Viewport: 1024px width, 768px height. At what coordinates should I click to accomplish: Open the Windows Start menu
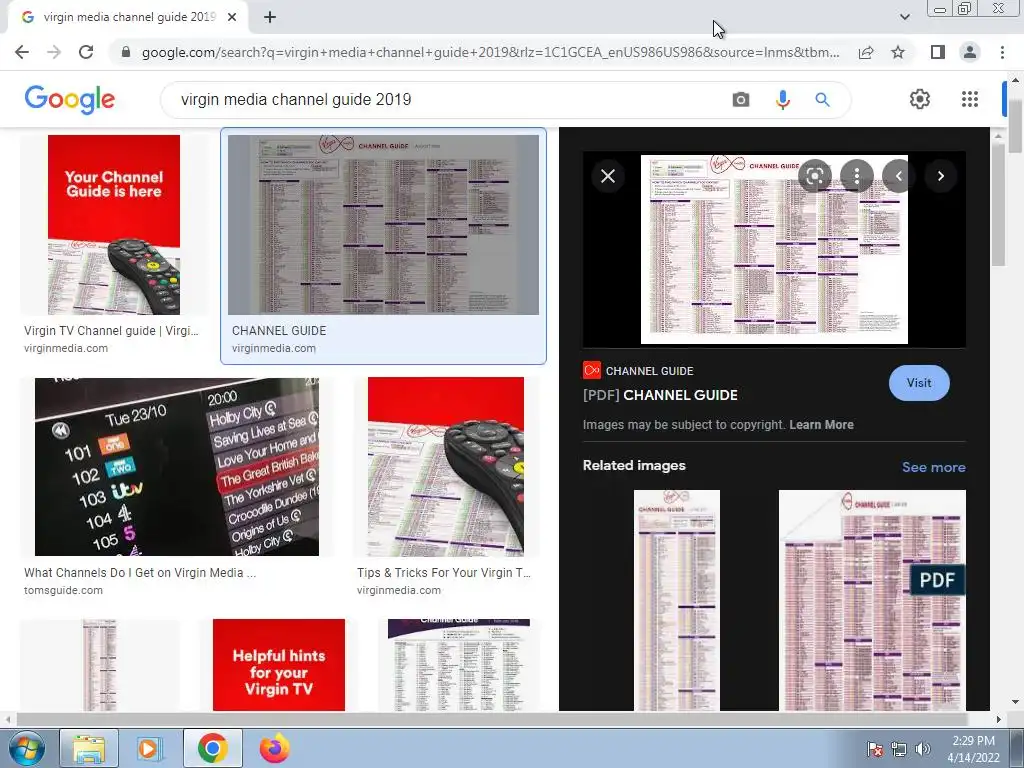pos(25,748)
